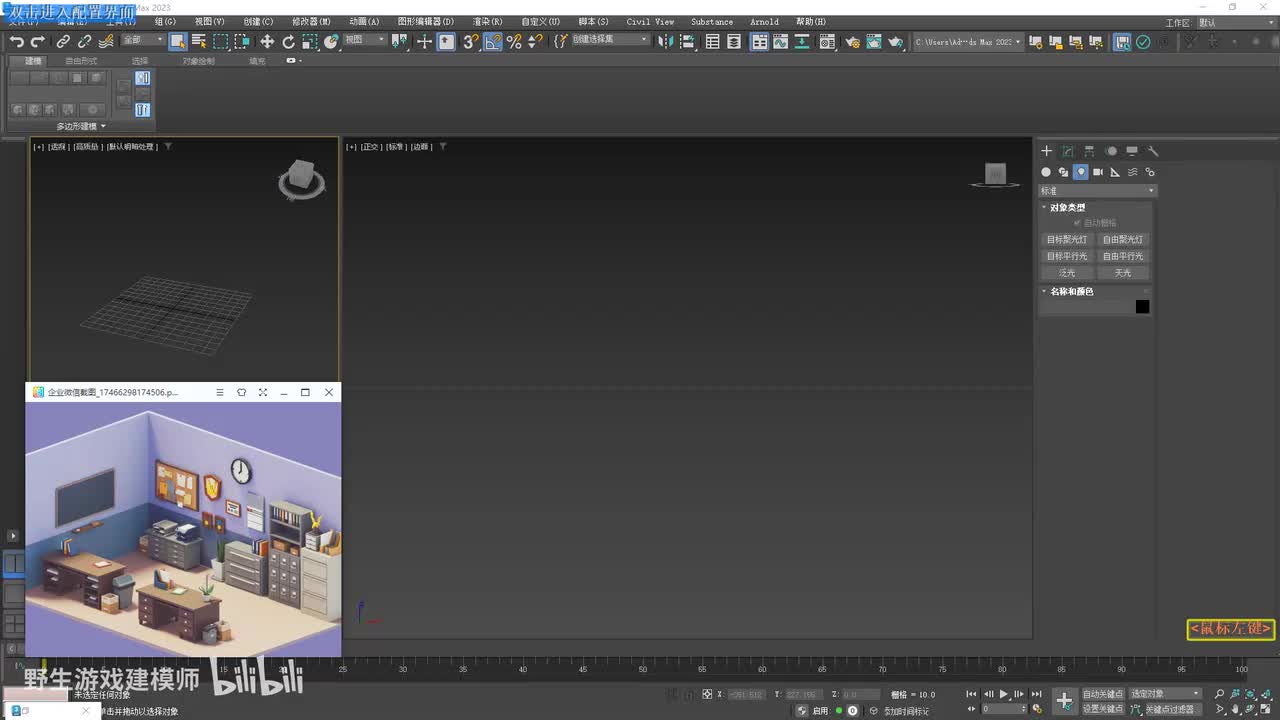Click the Play Animation button
The height and width of the screenshot is (720, 1280).
point(1004,694)
